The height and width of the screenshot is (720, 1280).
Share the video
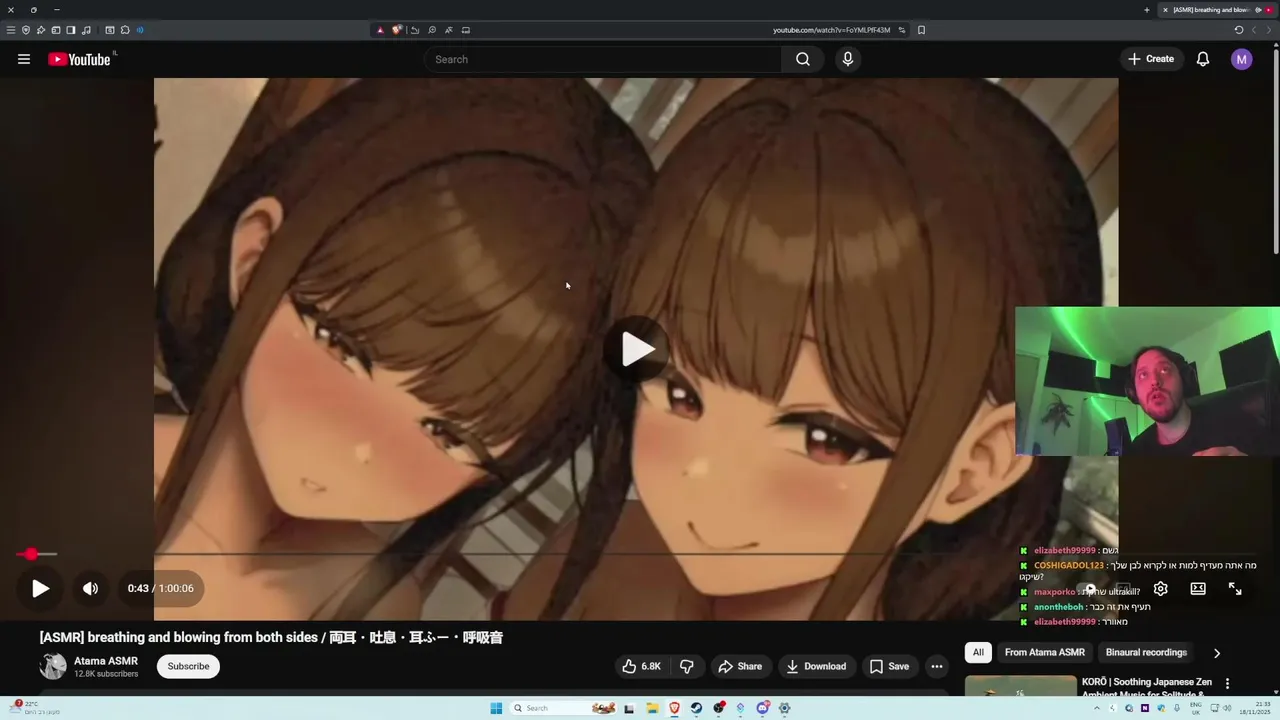coord(740,666)
